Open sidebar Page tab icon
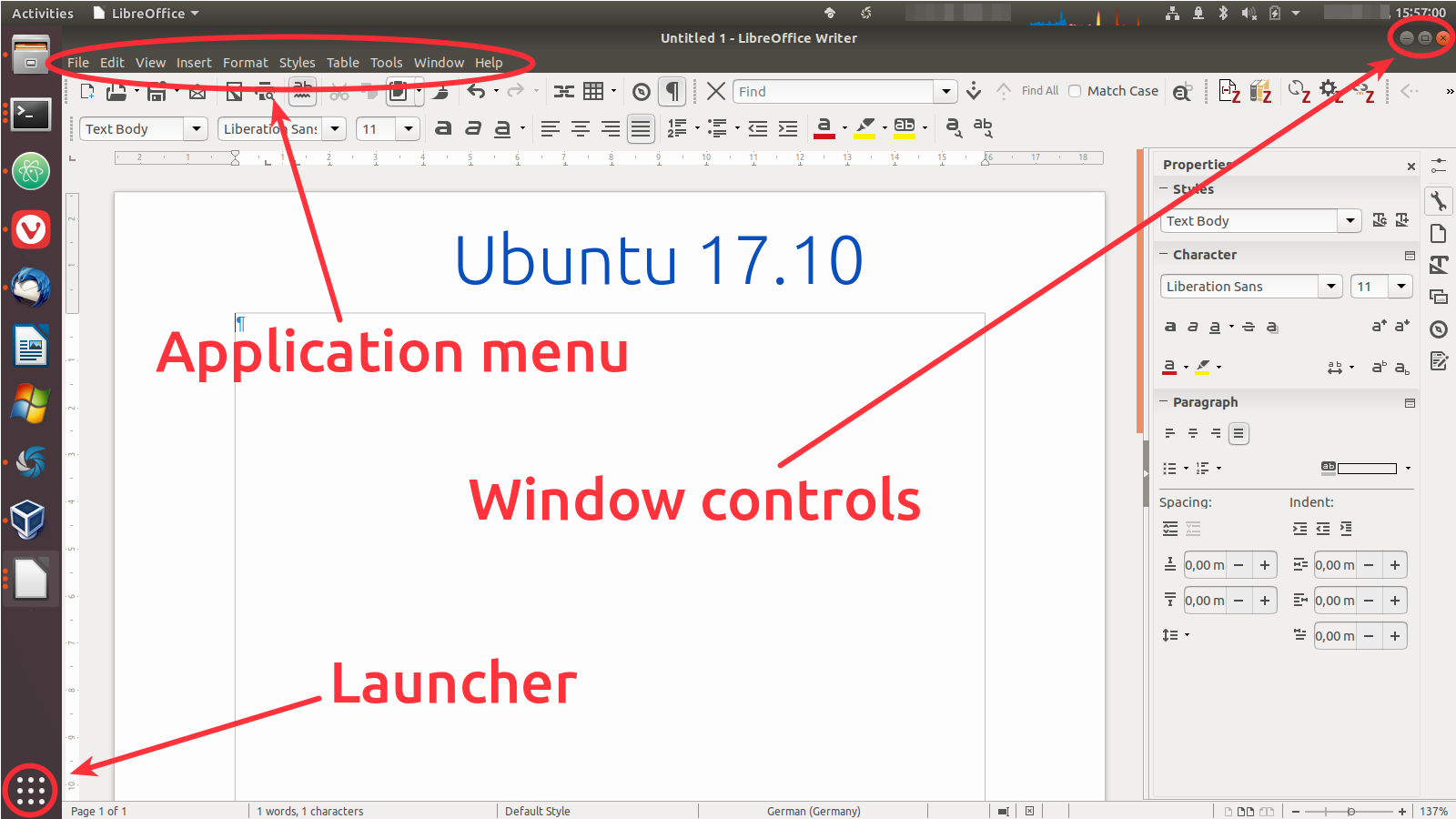 pos(1439,234)
